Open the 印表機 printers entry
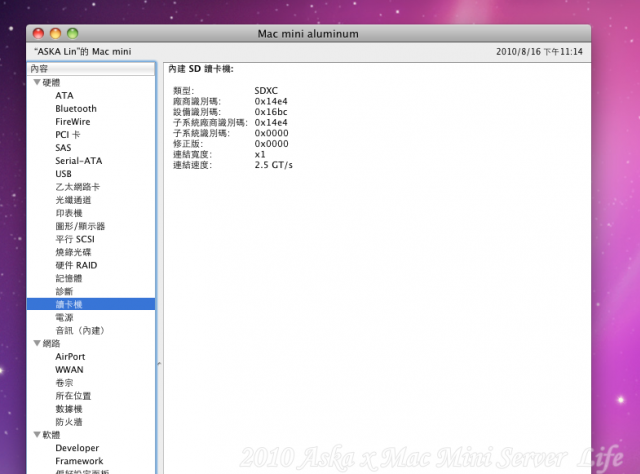The image size is (640, 474). [x=69, y=213]
